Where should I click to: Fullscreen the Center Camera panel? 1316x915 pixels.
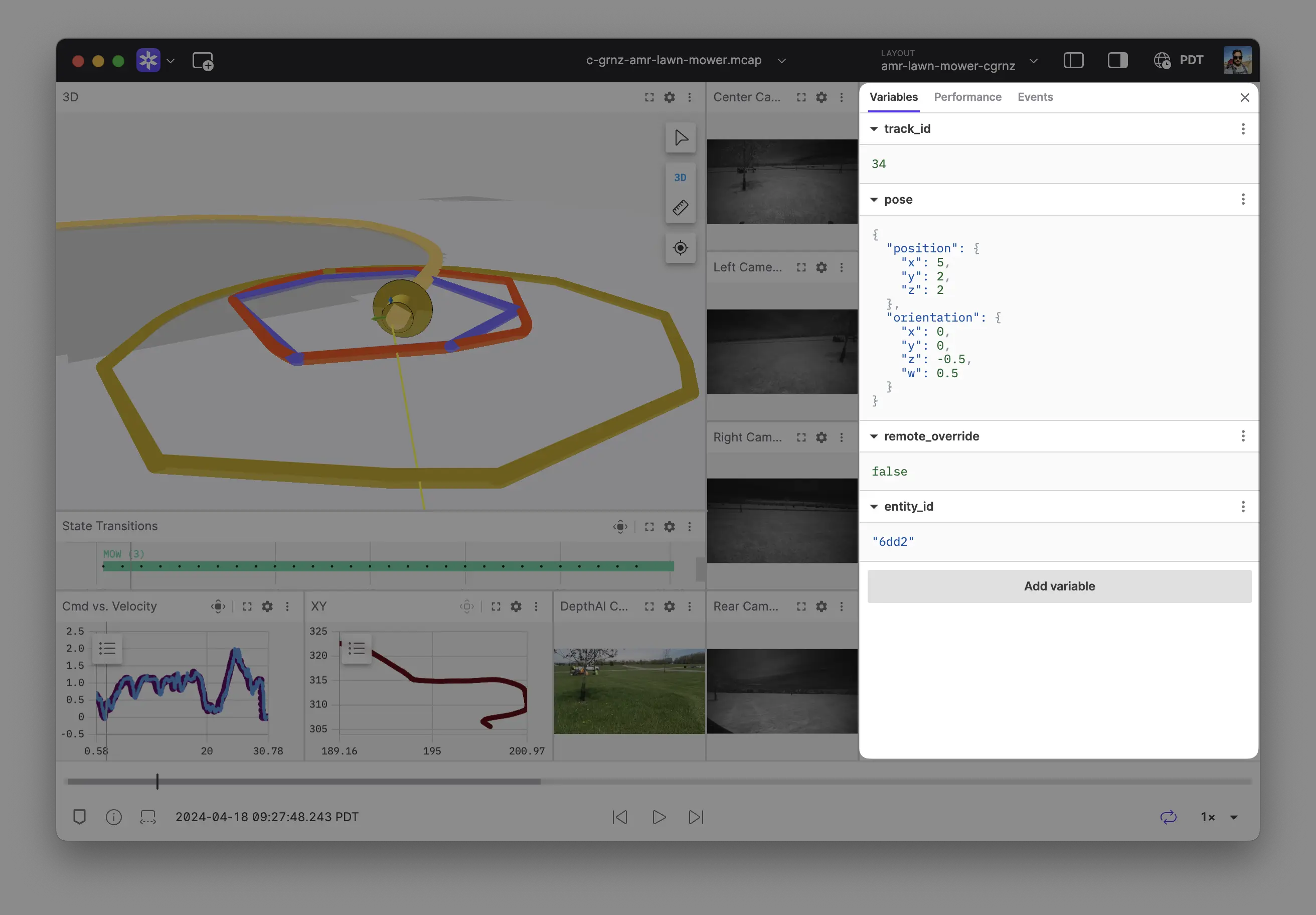tap(801, 97)
